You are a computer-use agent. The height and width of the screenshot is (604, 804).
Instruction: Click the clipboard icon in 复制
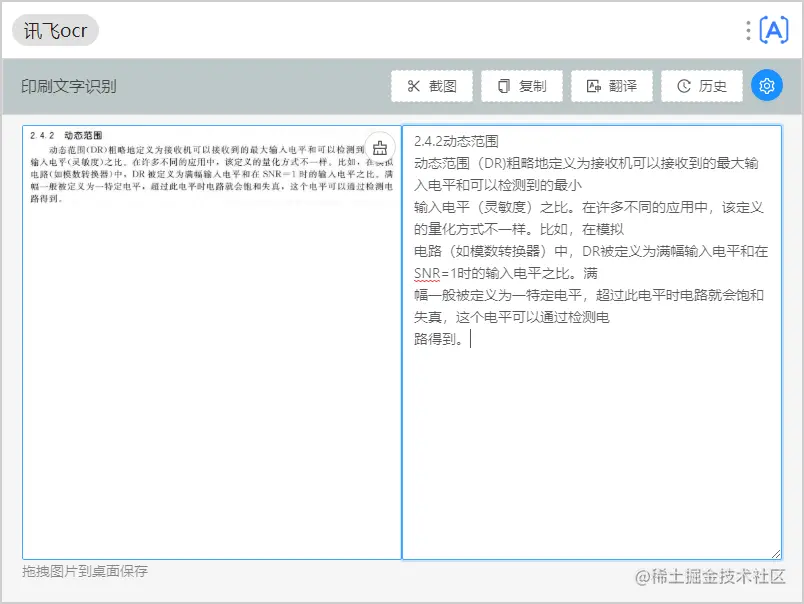[504, 86]
